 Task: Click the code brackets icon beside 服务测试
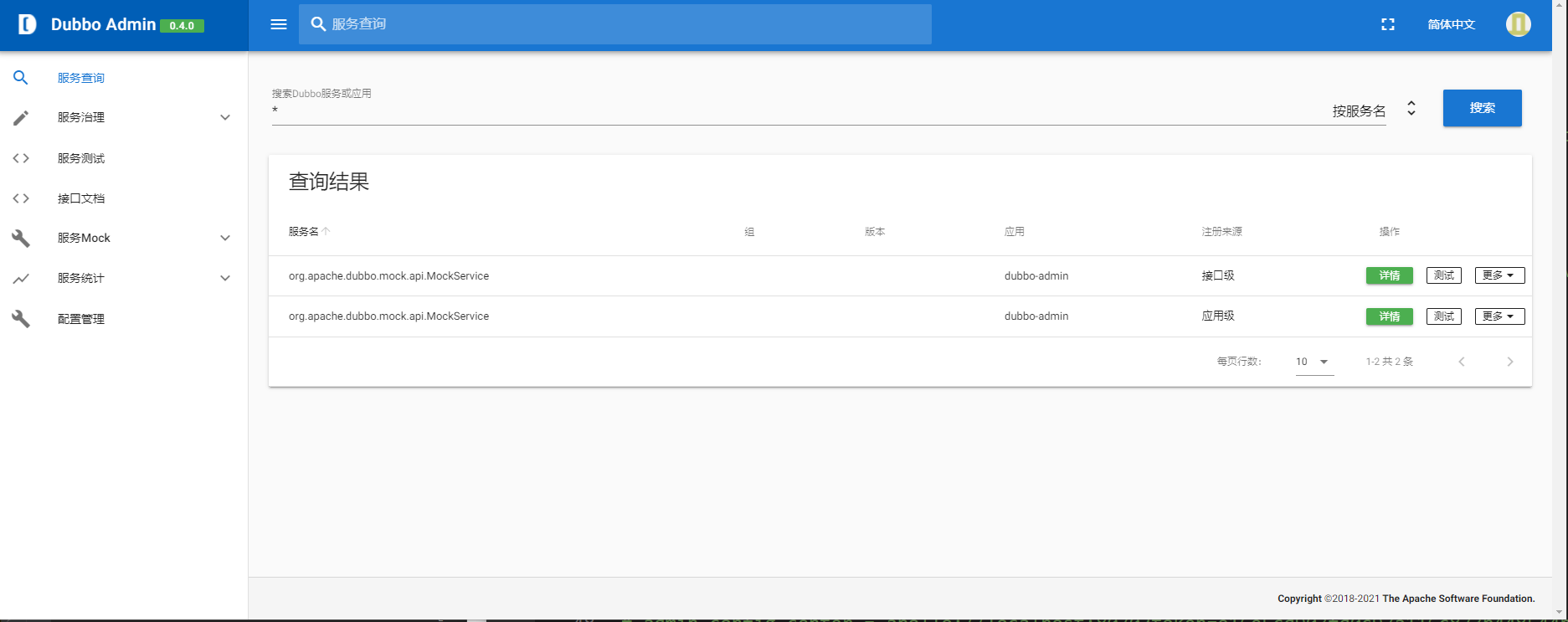(21, 158)
